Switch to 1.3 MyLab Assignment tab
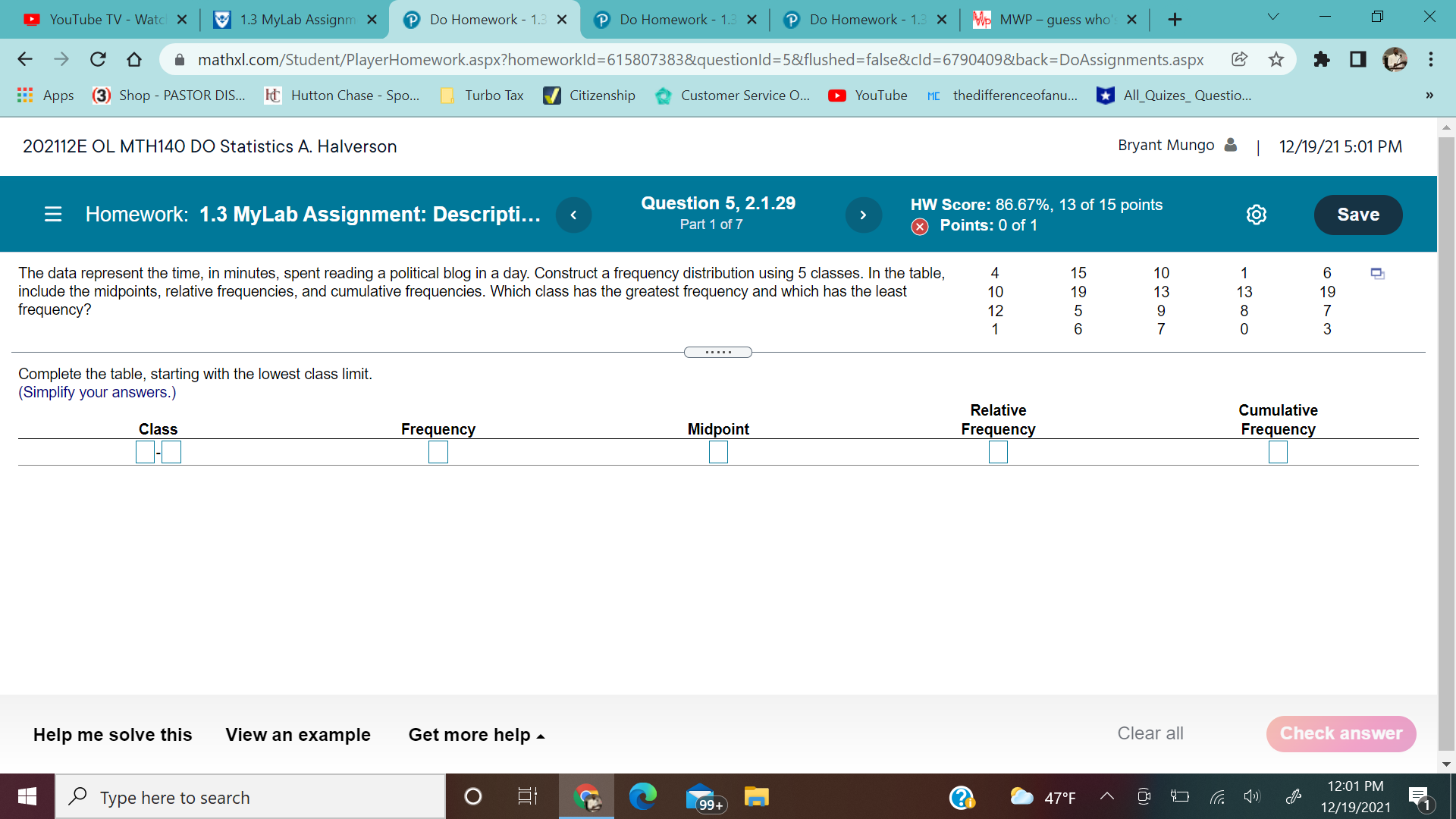This screenshot has height=819, width=1456. pos(296,20)
